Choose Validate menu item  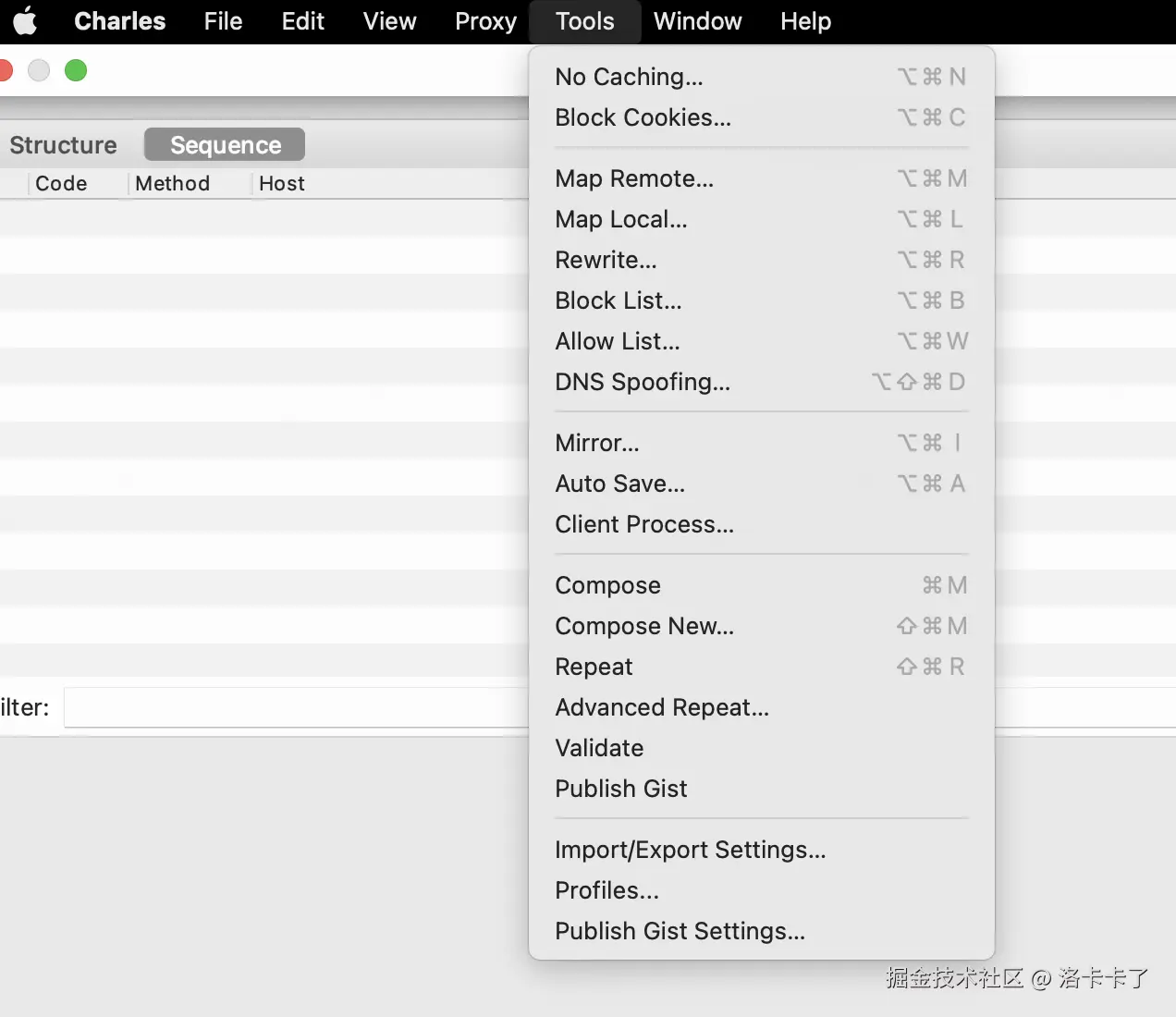coord(761,748)
